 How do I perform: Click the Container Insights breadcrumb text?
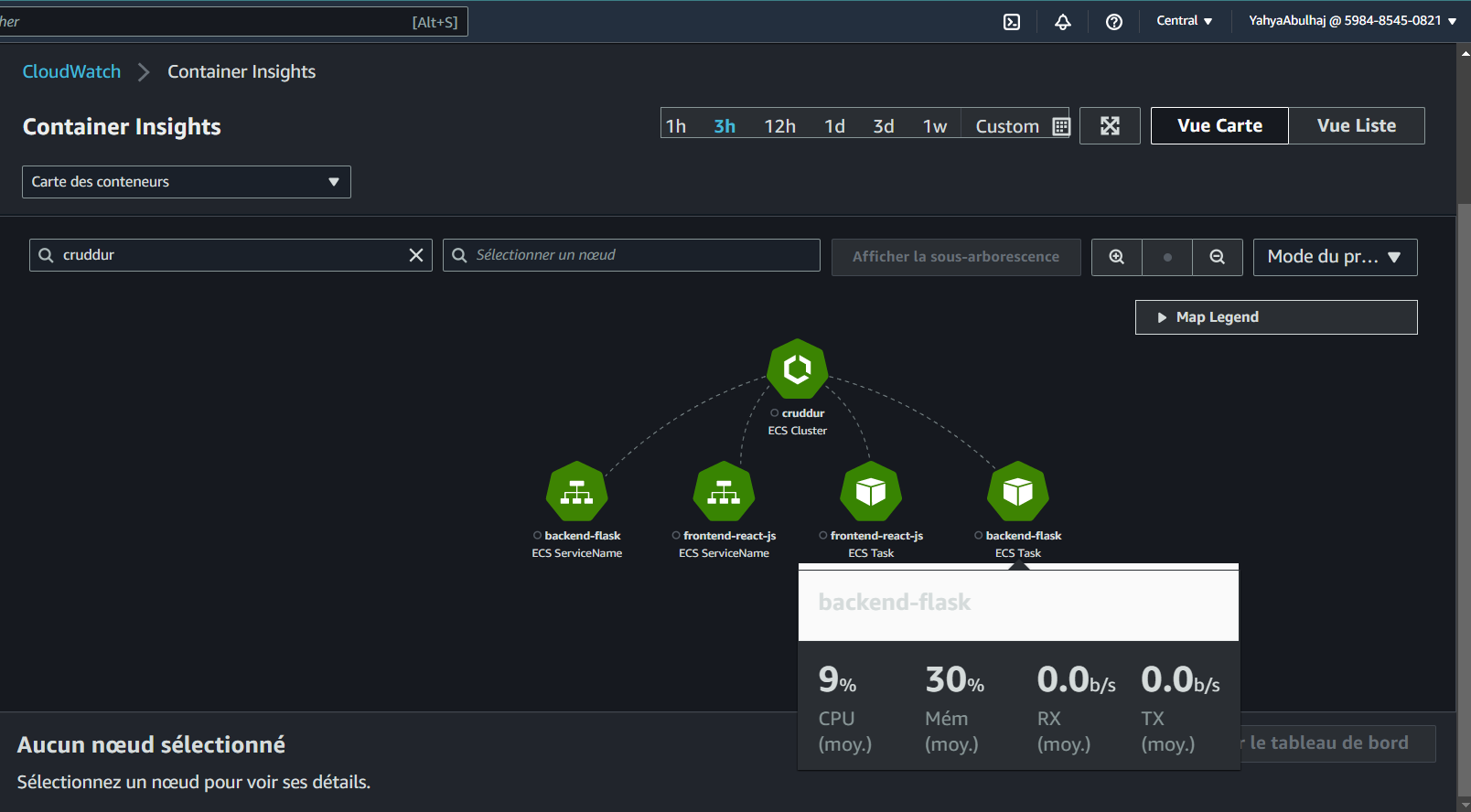[x=242, y=71]
